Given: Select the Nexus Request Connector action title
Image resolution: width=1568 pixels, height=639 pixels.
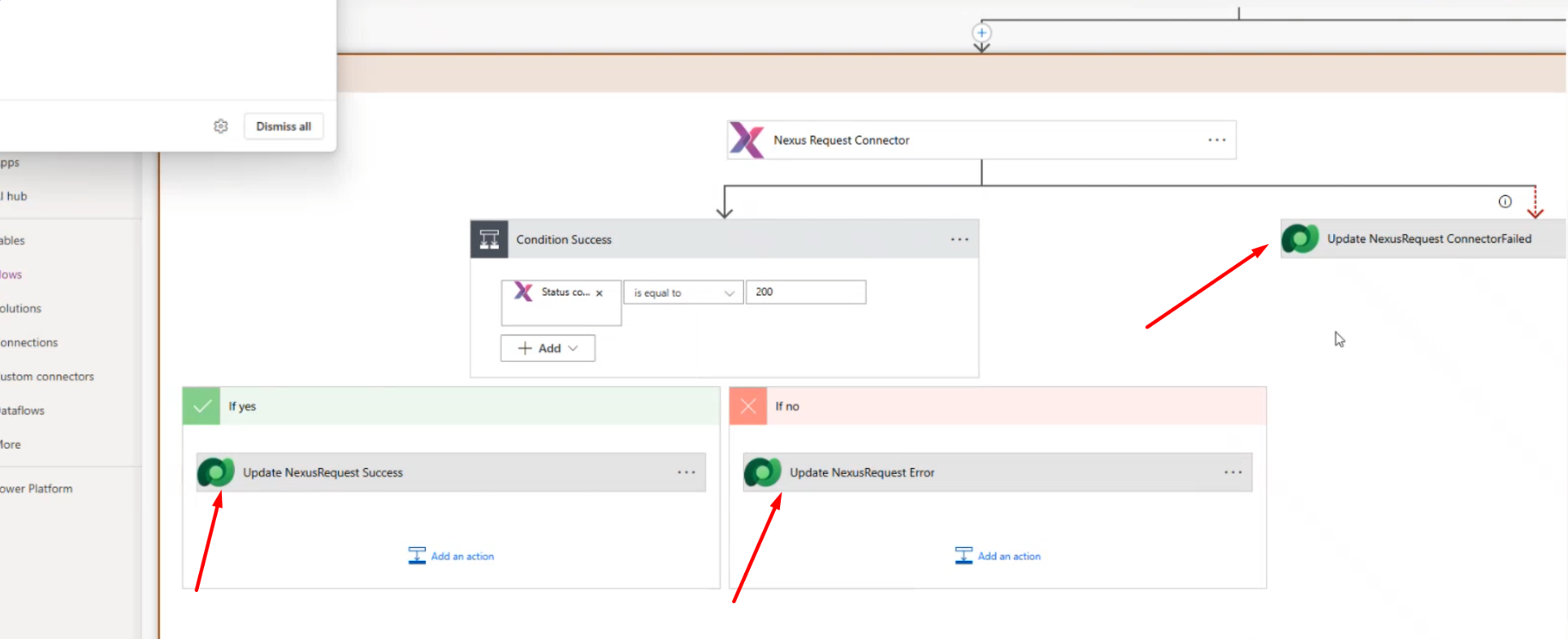Looking at the screenshot, I should 841,140.
